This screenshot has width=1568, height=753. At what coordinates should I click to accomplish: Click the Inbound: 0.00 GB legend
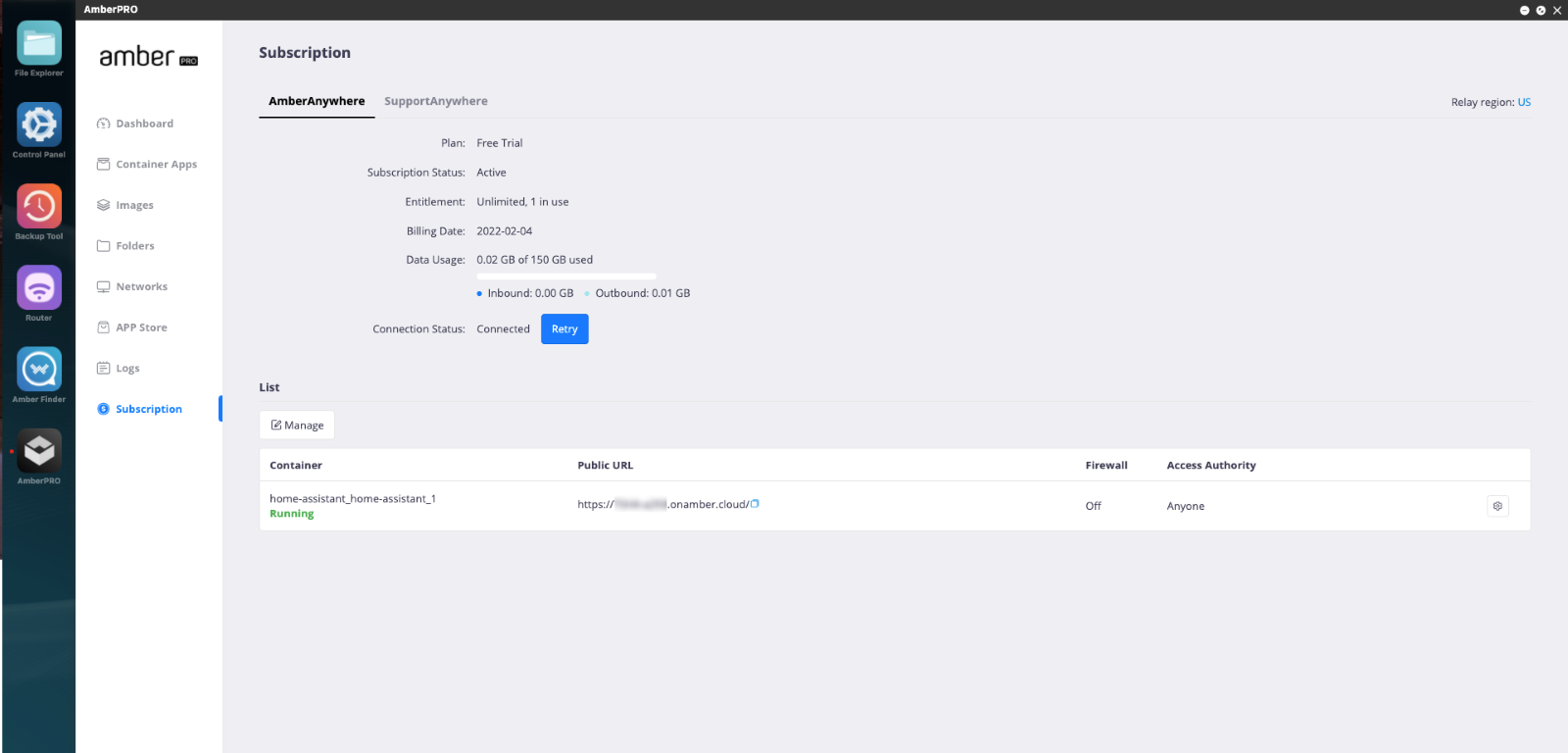coord(525,293)
